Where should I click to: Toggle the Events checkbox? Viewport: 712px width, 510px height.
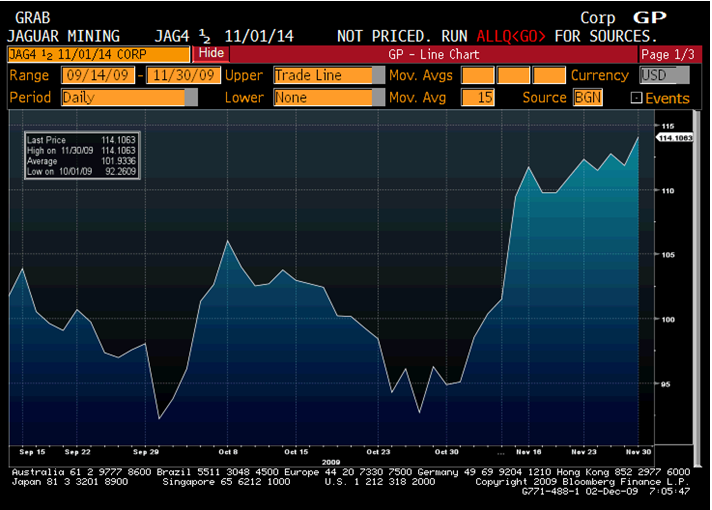(636, 98)
